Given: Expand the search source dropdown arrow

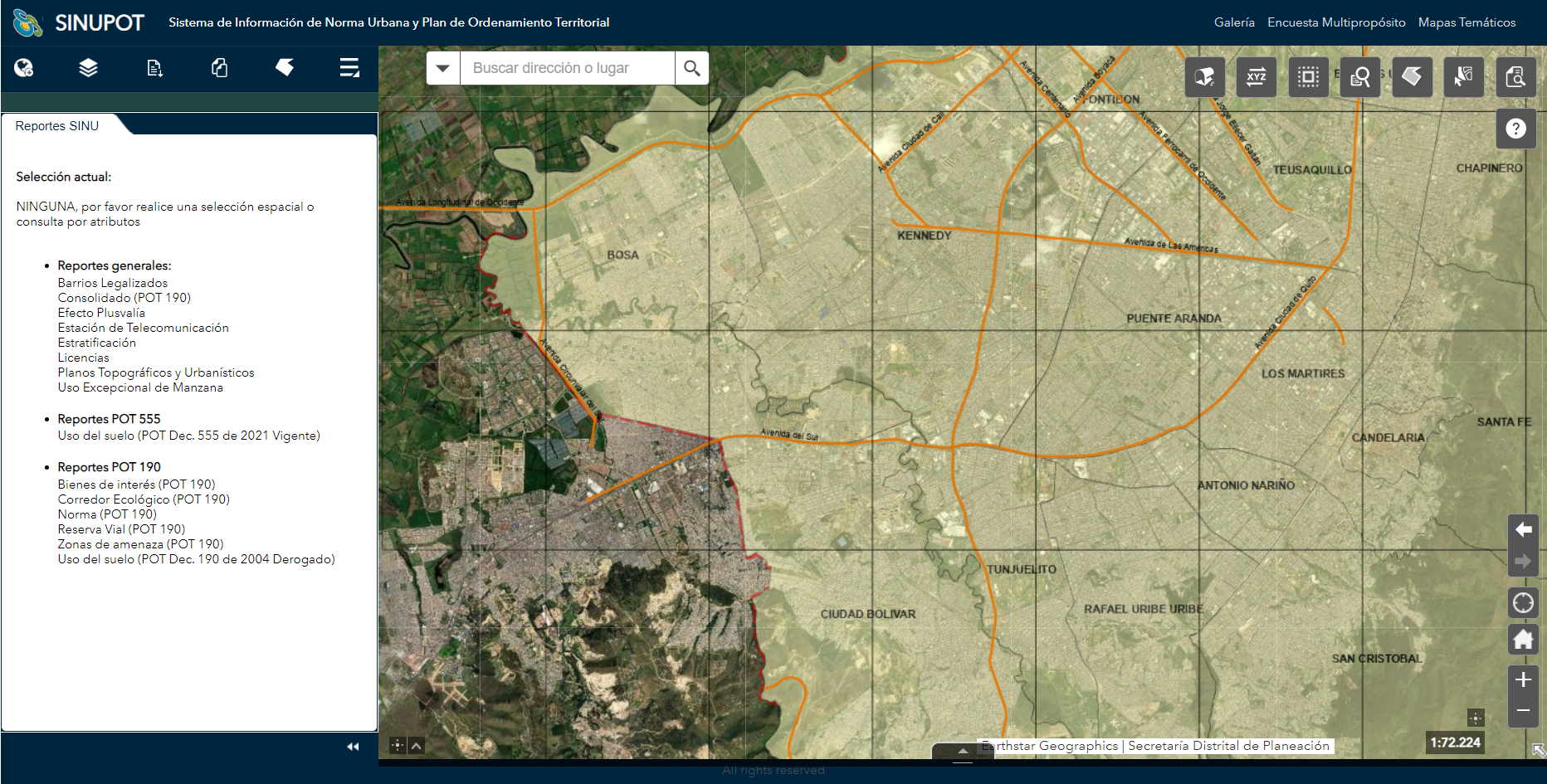Looking at the screenshot, I should click(443, 68).
